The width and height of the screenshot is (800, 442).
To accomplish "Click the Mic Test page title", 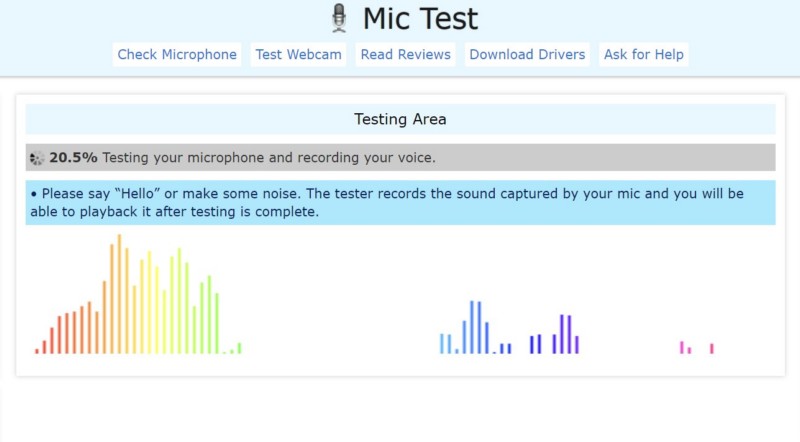I will click(x=420, y=18).
